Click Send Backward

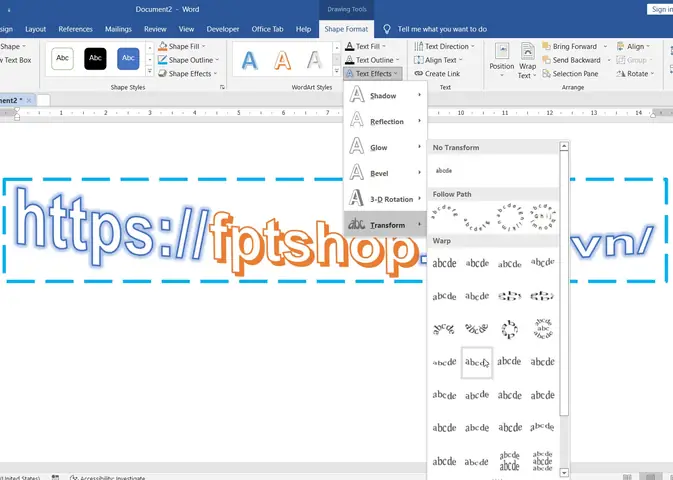pyautogui.click(x=571, y=60)
